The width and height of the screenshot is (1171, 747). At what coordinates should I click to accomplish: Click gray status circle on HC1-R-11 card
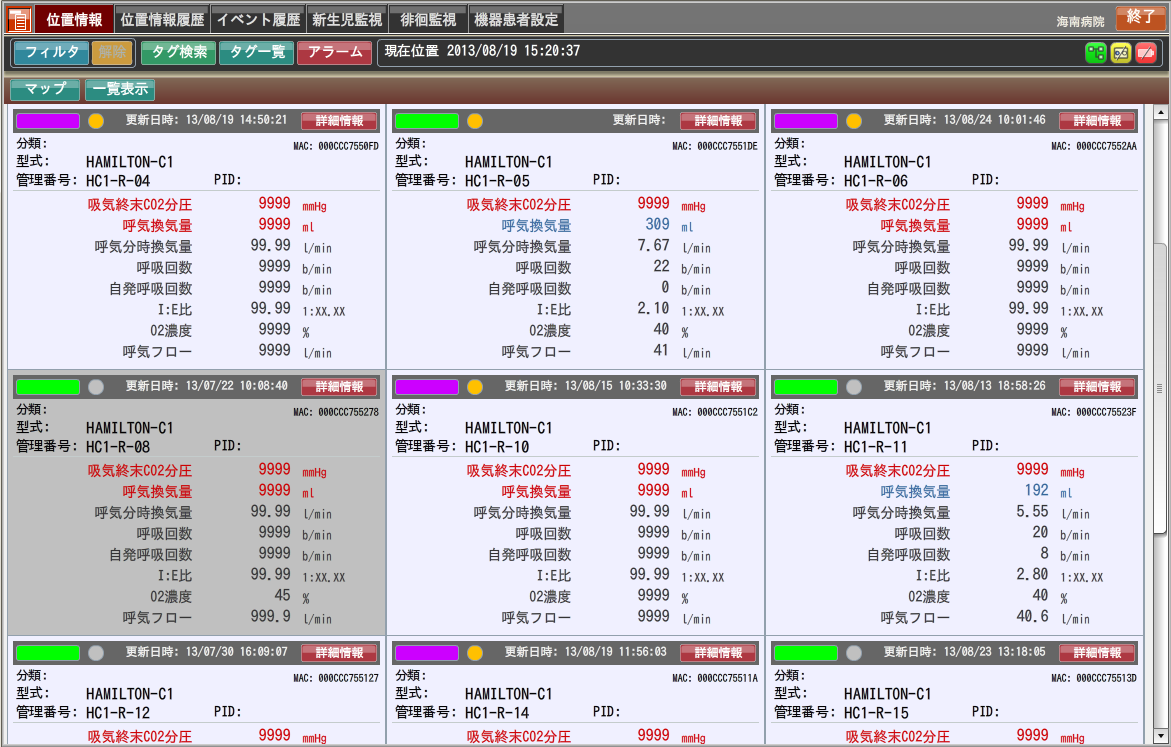(854, 387)
